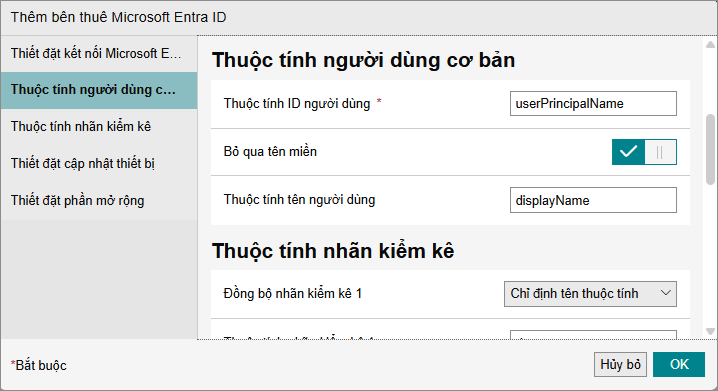Open the Đồng bộ nhãn kiểm kê 1 dropdown
Viewport: 718px width, 391px height.
(590, 293)
